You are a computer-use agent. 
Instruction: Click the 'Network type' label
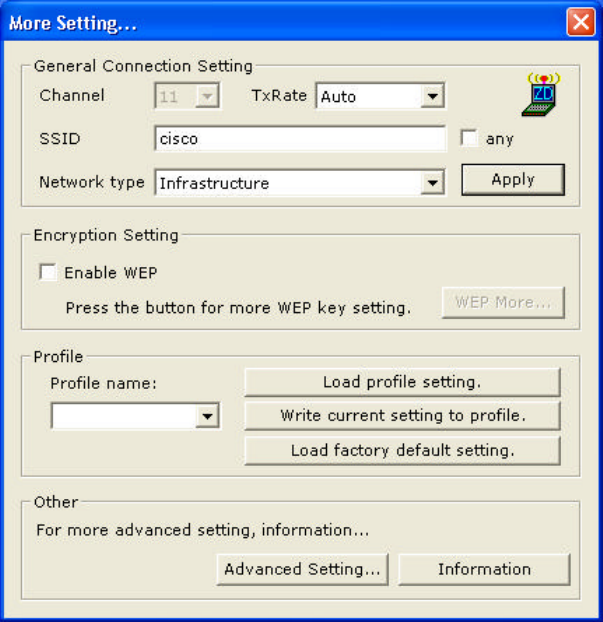coord(92,182)
